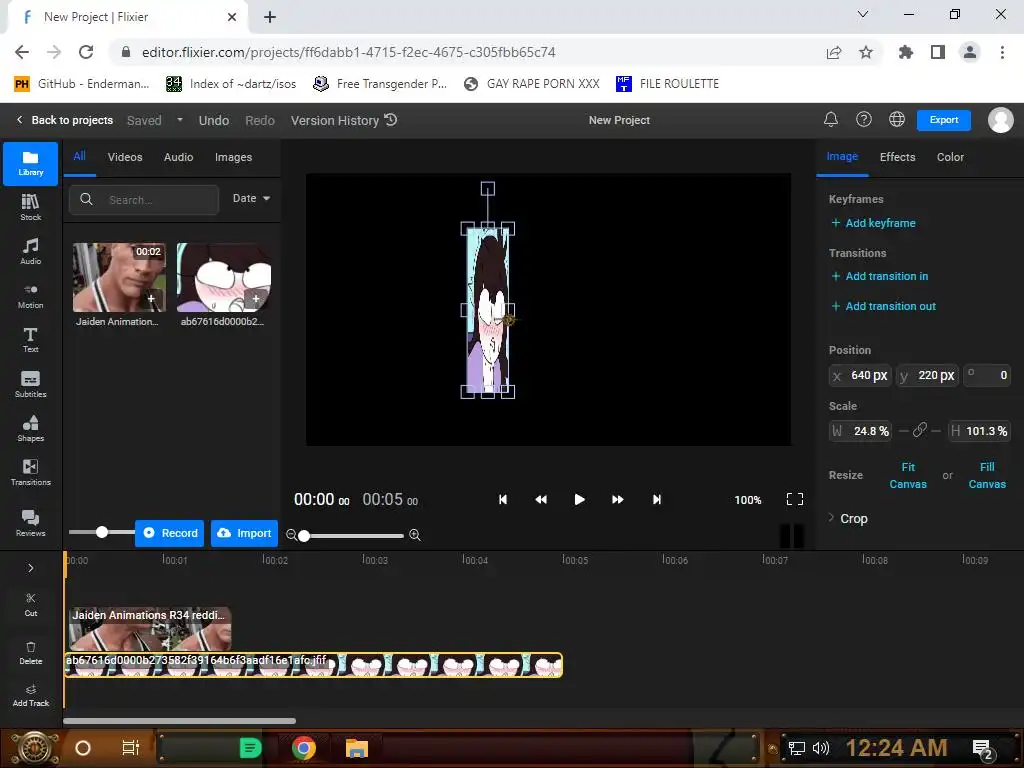The width and height of the screenshot is (1024, 768).
Task: Open the language globe icon
Action: pos(897,120)
